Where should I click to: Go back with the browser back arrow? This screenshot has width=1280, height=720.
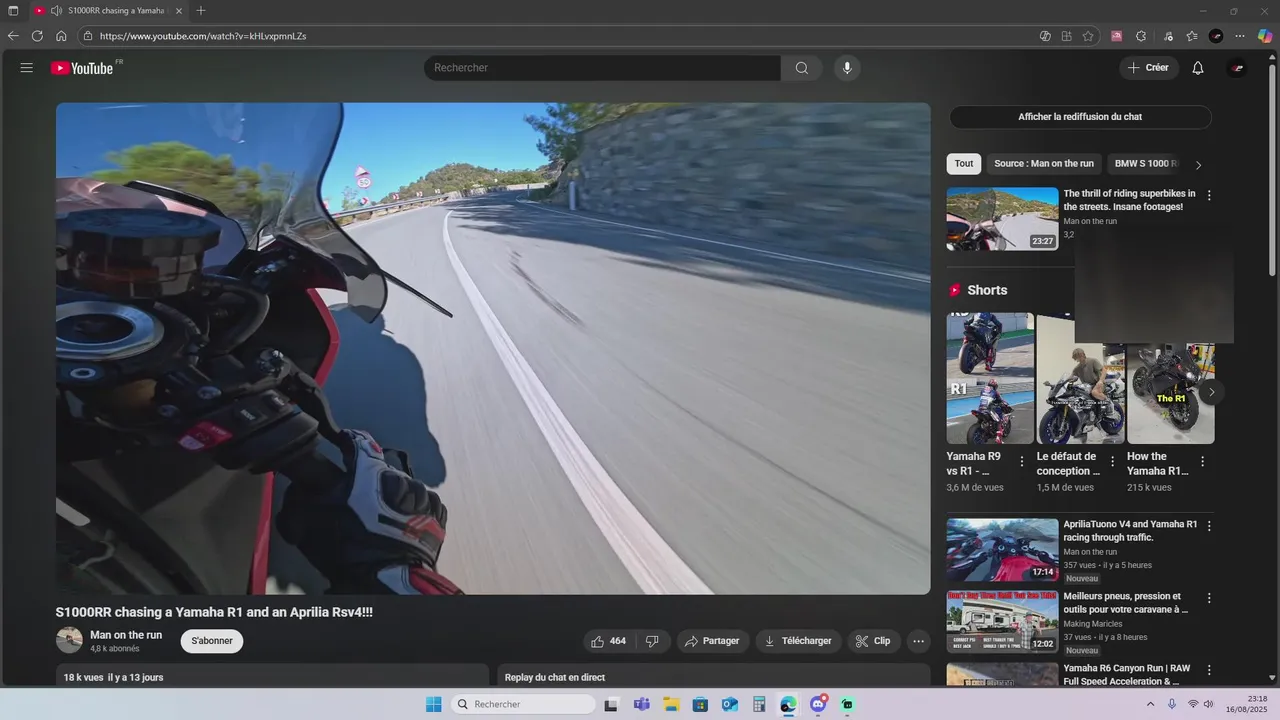point(13,36)
